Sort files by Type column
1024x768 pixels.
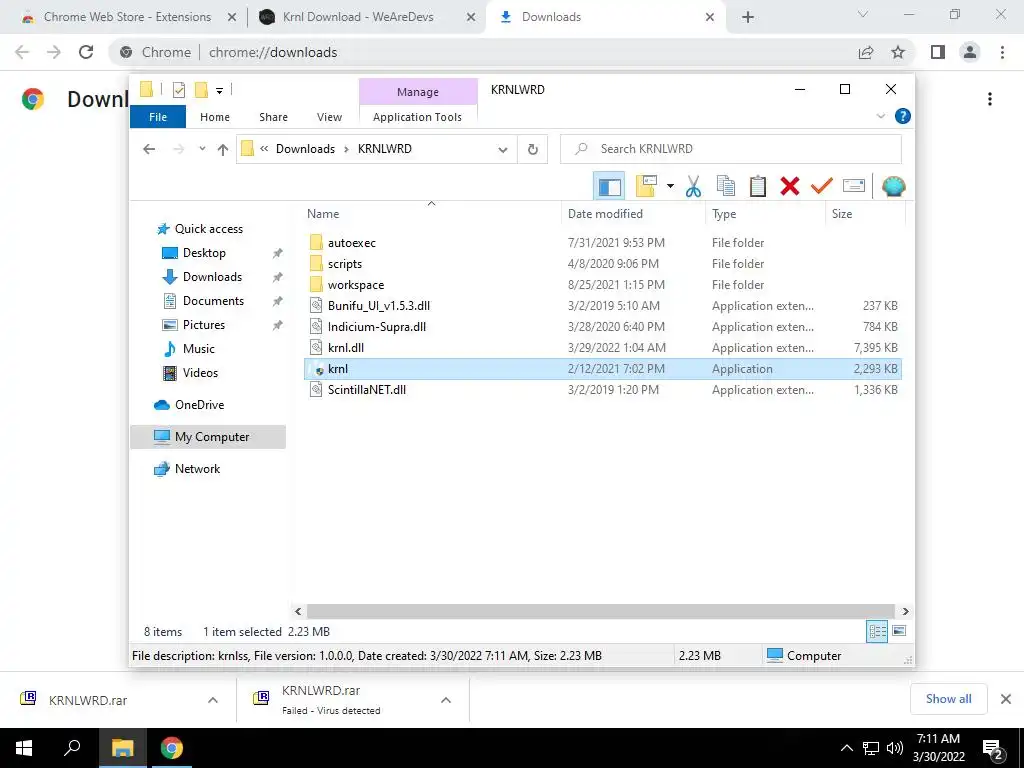click(765, 214)
